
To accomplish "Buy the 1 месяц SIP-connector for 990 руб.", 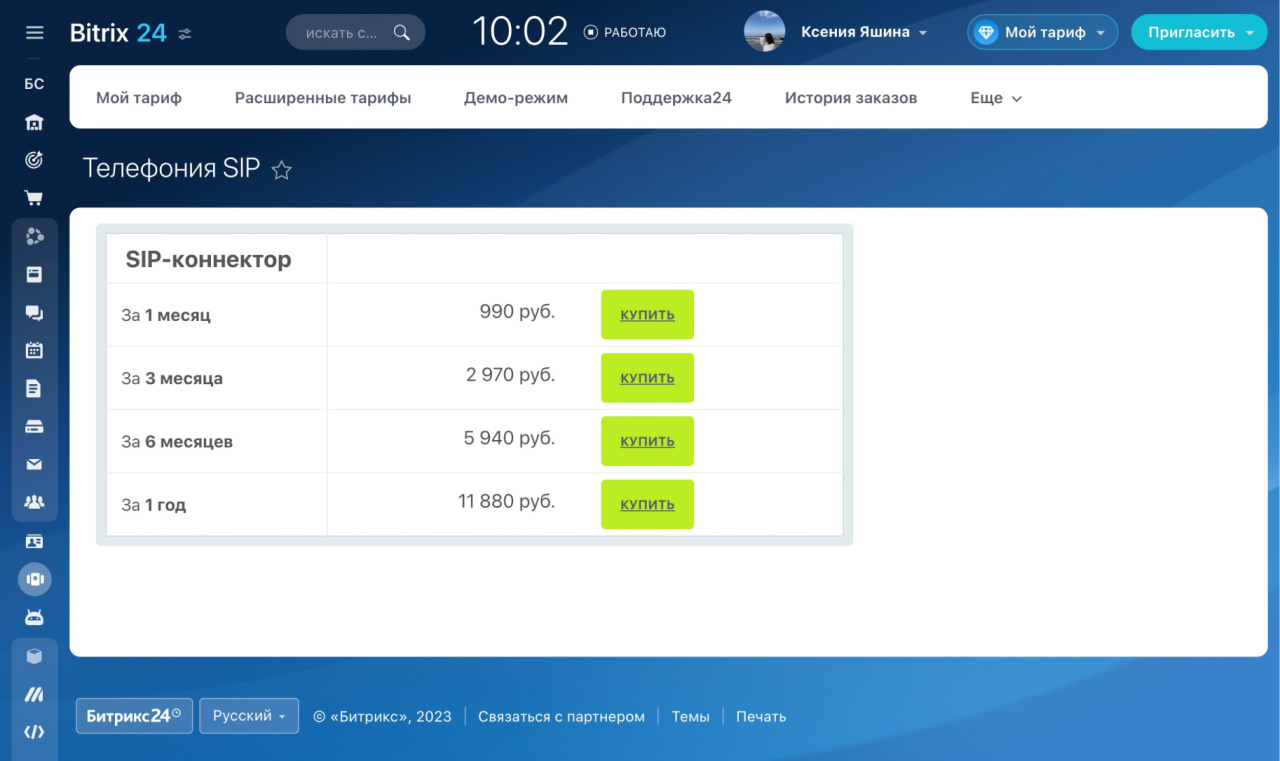I will click(x=647, y=315).
